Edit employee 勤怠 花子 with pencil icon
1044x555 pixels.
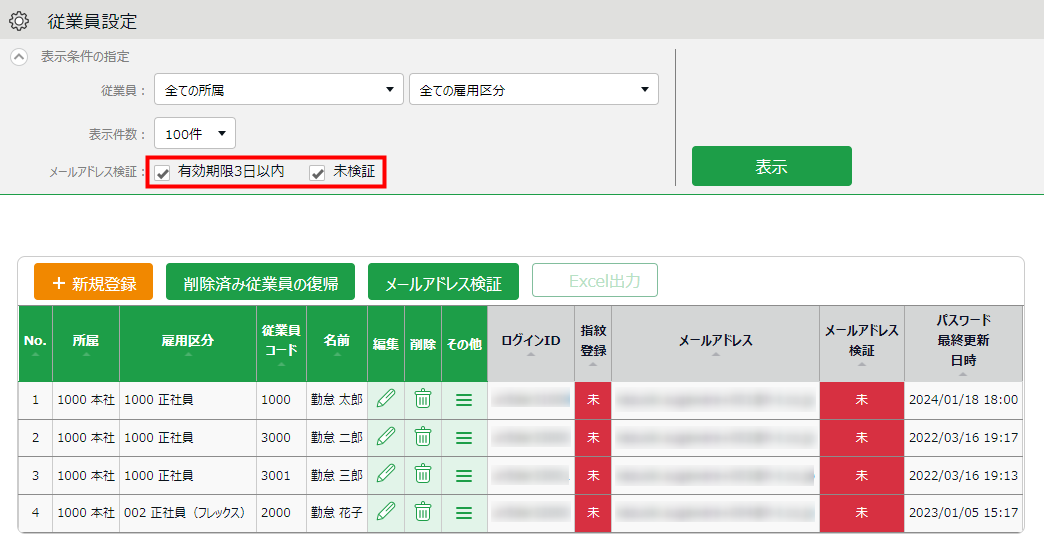(386, 512)
